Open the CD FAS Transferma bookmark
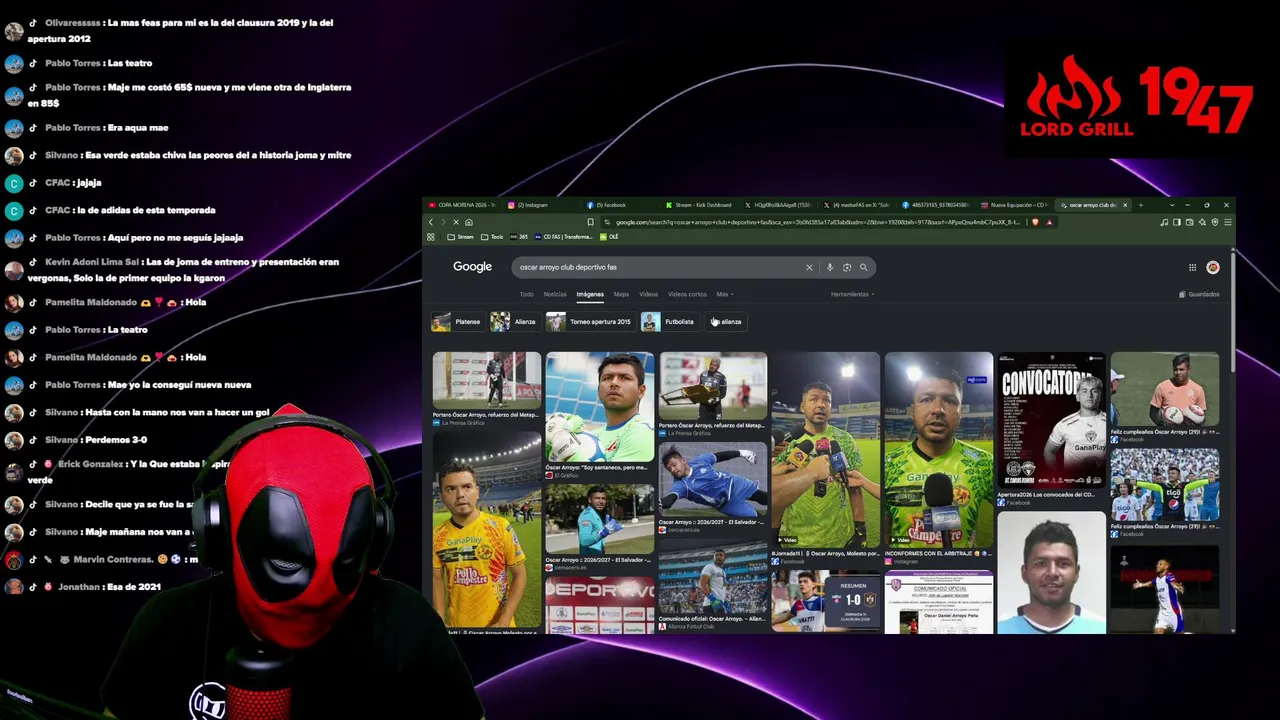 [564, 237]
